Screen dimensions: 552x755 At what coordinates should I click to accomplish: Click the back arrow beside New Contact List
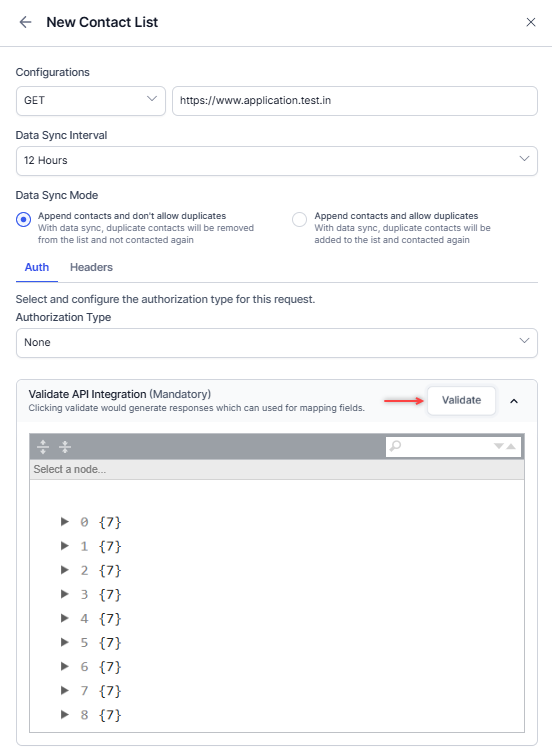25,22
